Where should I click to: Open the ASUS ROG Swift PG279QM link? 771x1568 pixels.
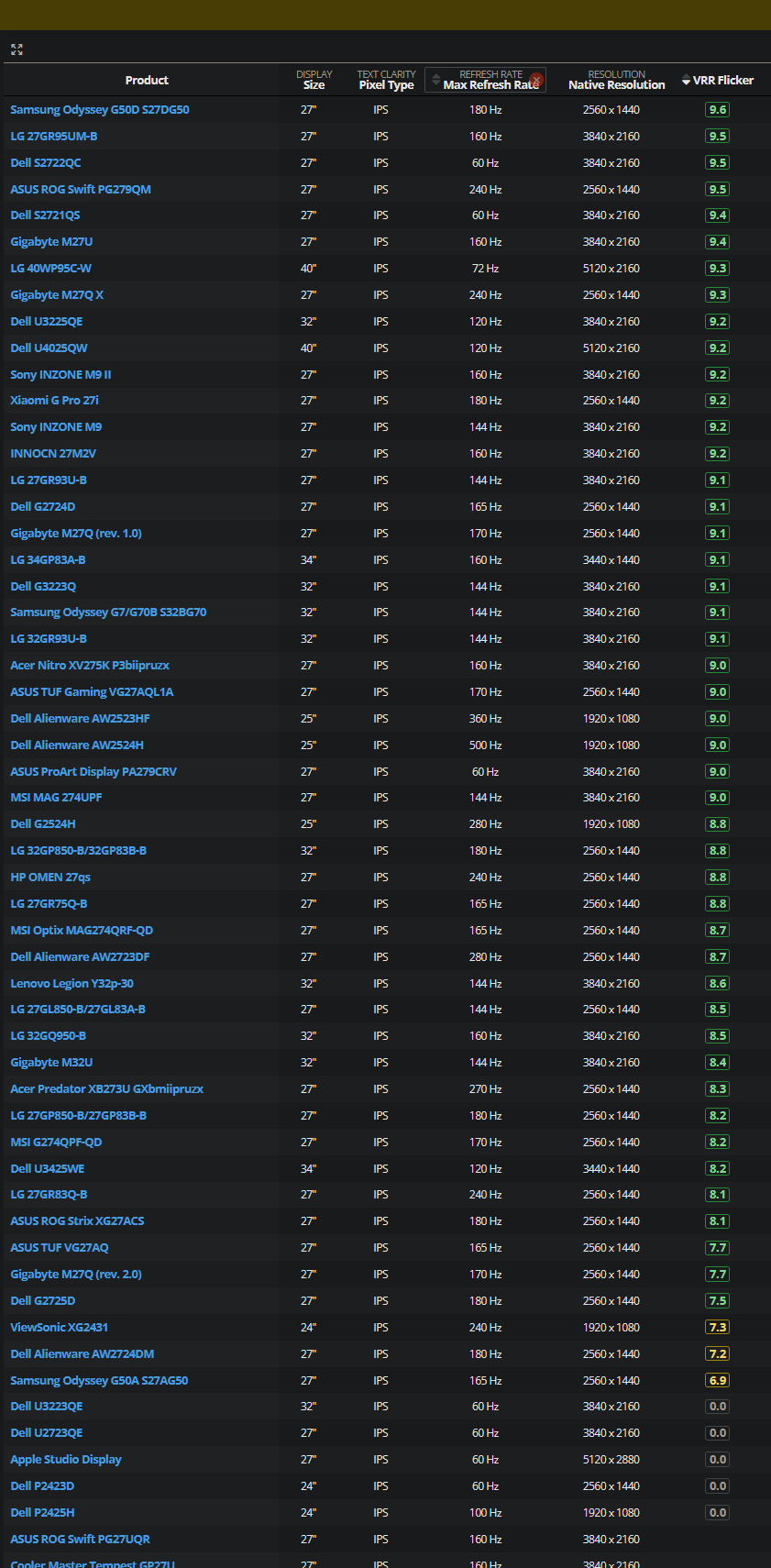[81, 189]
